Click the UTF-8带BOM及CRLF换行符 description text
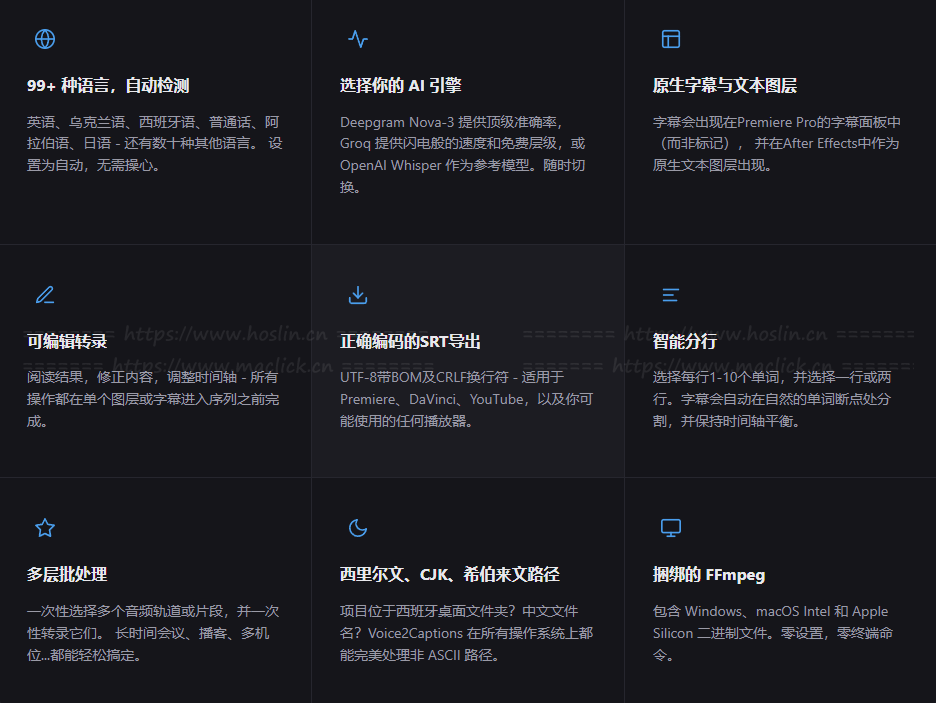The height and width of the screenshot is (703, 936). click(x=466, y=399)
